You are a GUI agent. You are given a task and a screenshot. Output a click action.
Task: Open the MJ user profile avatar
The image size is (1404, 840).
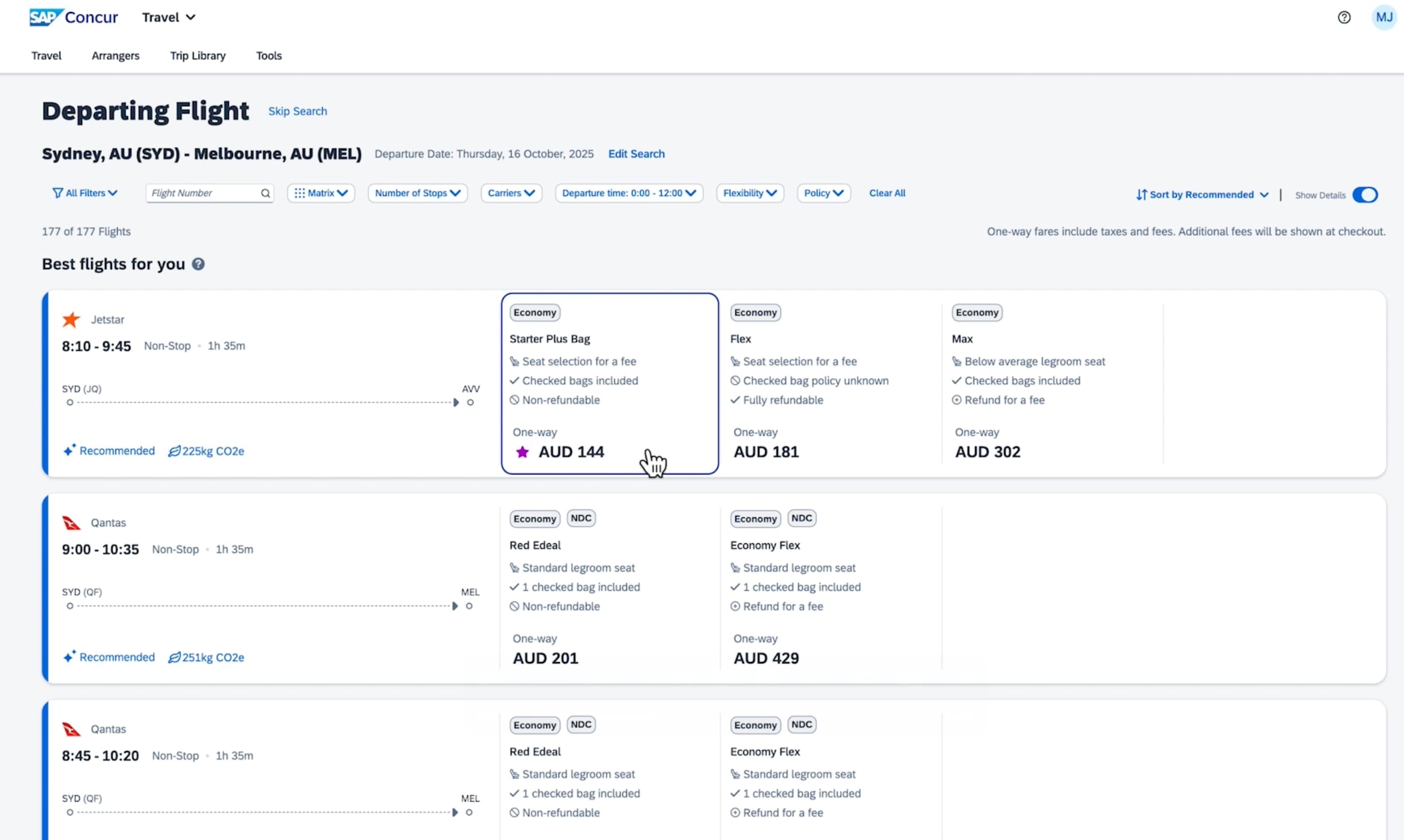(x=1384, y=17)
